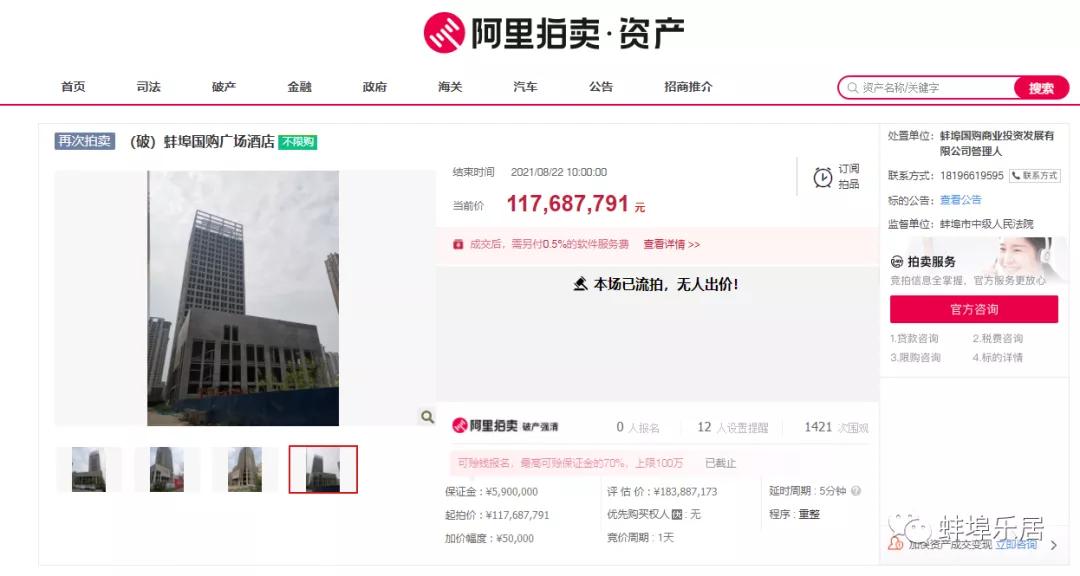Image resolution: width=1080 pixels, height=576 pixels.
Task: Click 评估价 ¥183,887,173 value
Action: pyautogui.click(x=685, y=492)
